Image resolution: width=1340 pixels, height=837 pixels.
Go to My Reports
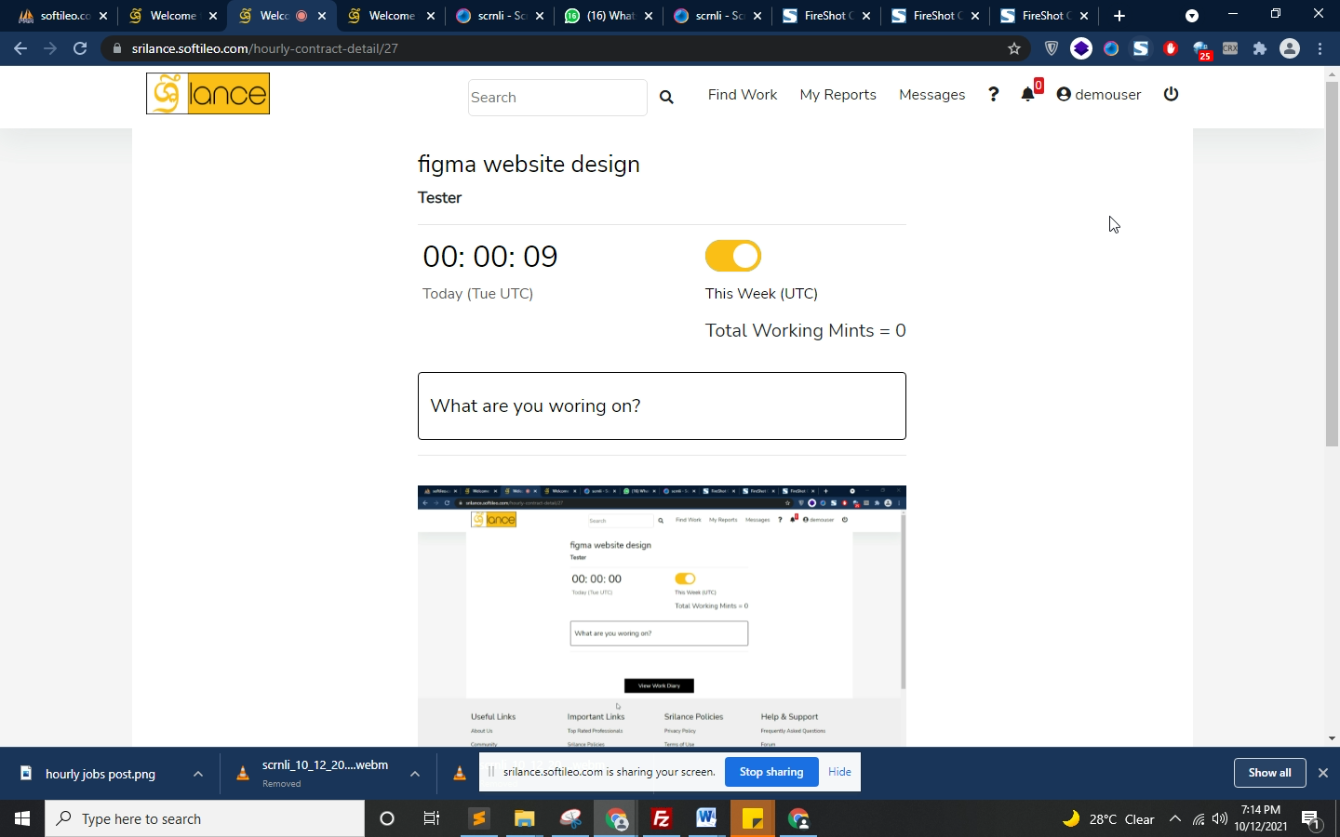pyautogui.click(x=837, y=94)
